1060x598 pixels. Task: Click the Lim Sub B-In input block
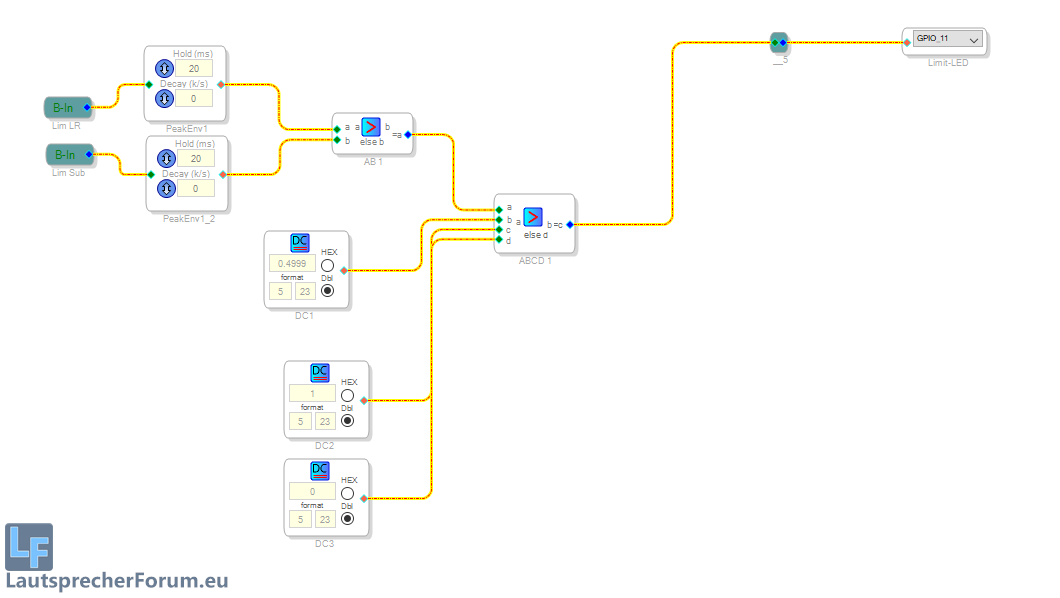point(65,154)
